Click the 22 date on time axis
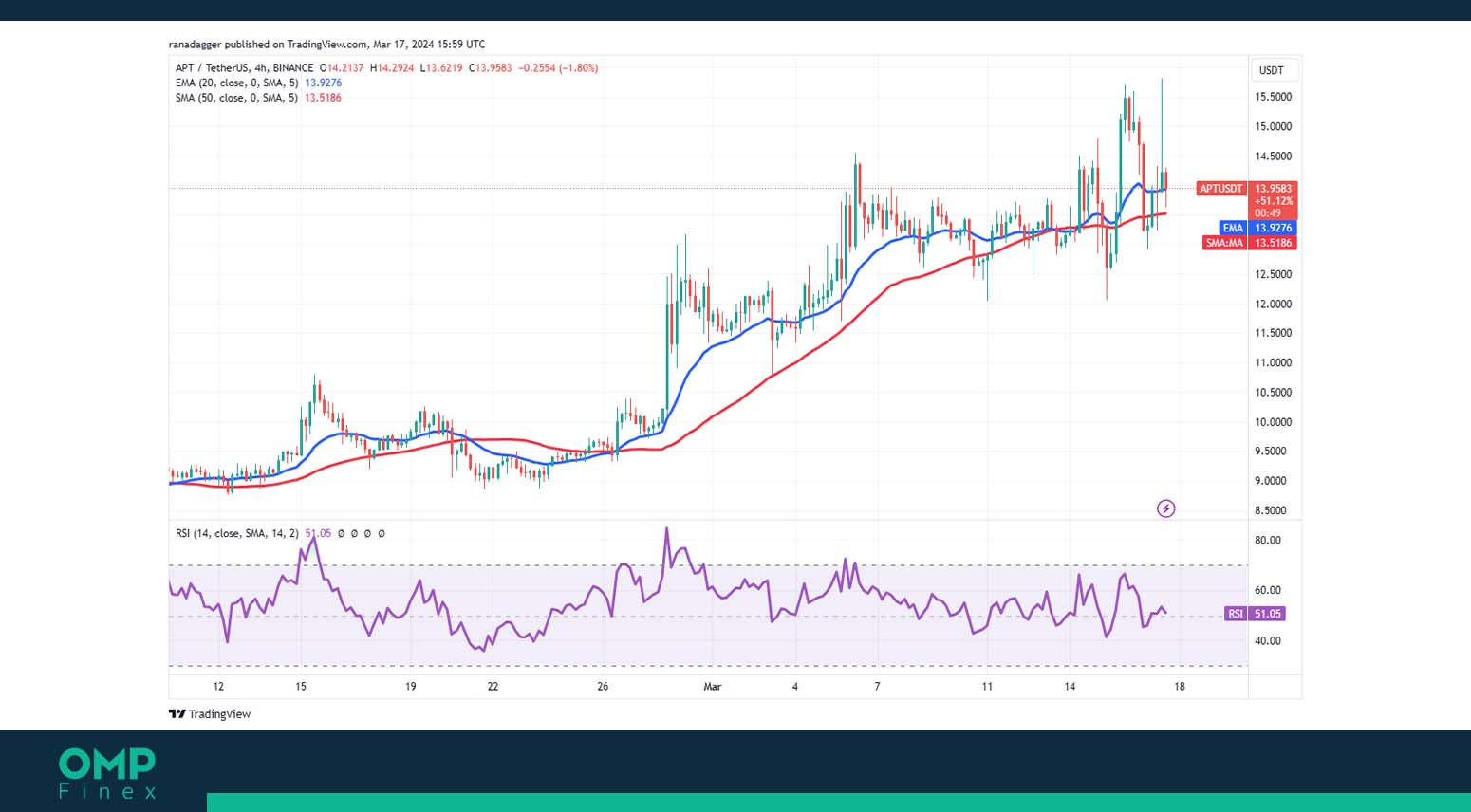Screen dimensions: 1471x812 [x=493, y=687]
